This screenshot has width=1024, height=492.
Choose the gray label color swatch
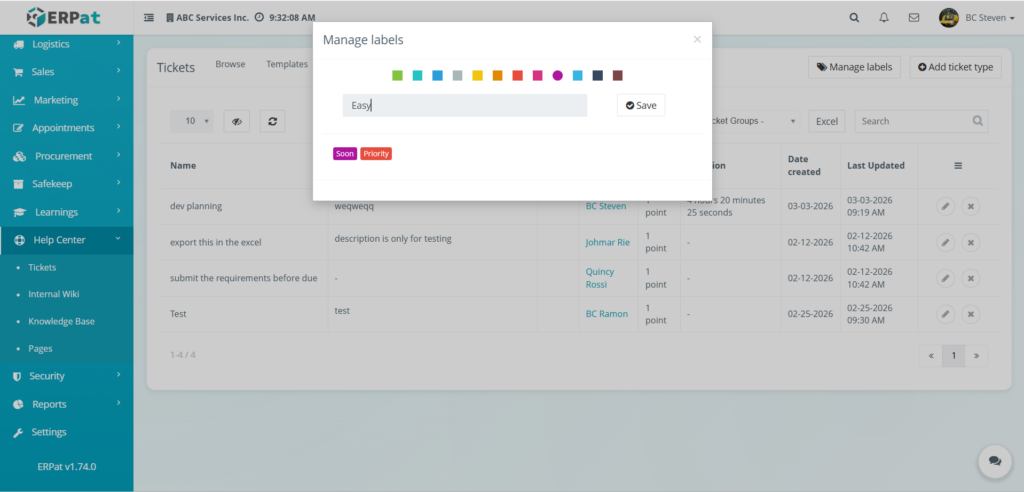tap(457, 76)
